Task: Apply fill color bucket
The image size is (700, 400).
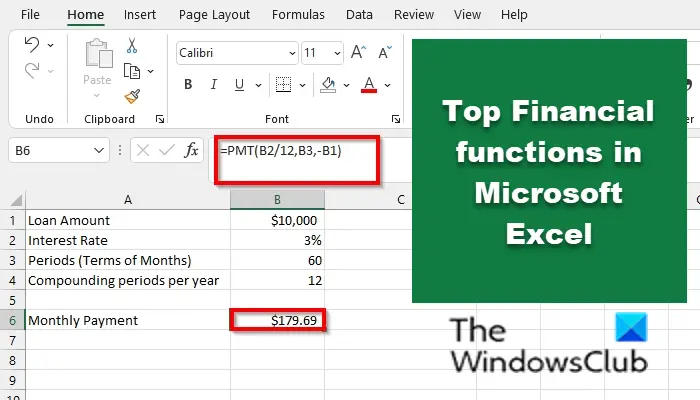Action: click(x=328, y=84)
